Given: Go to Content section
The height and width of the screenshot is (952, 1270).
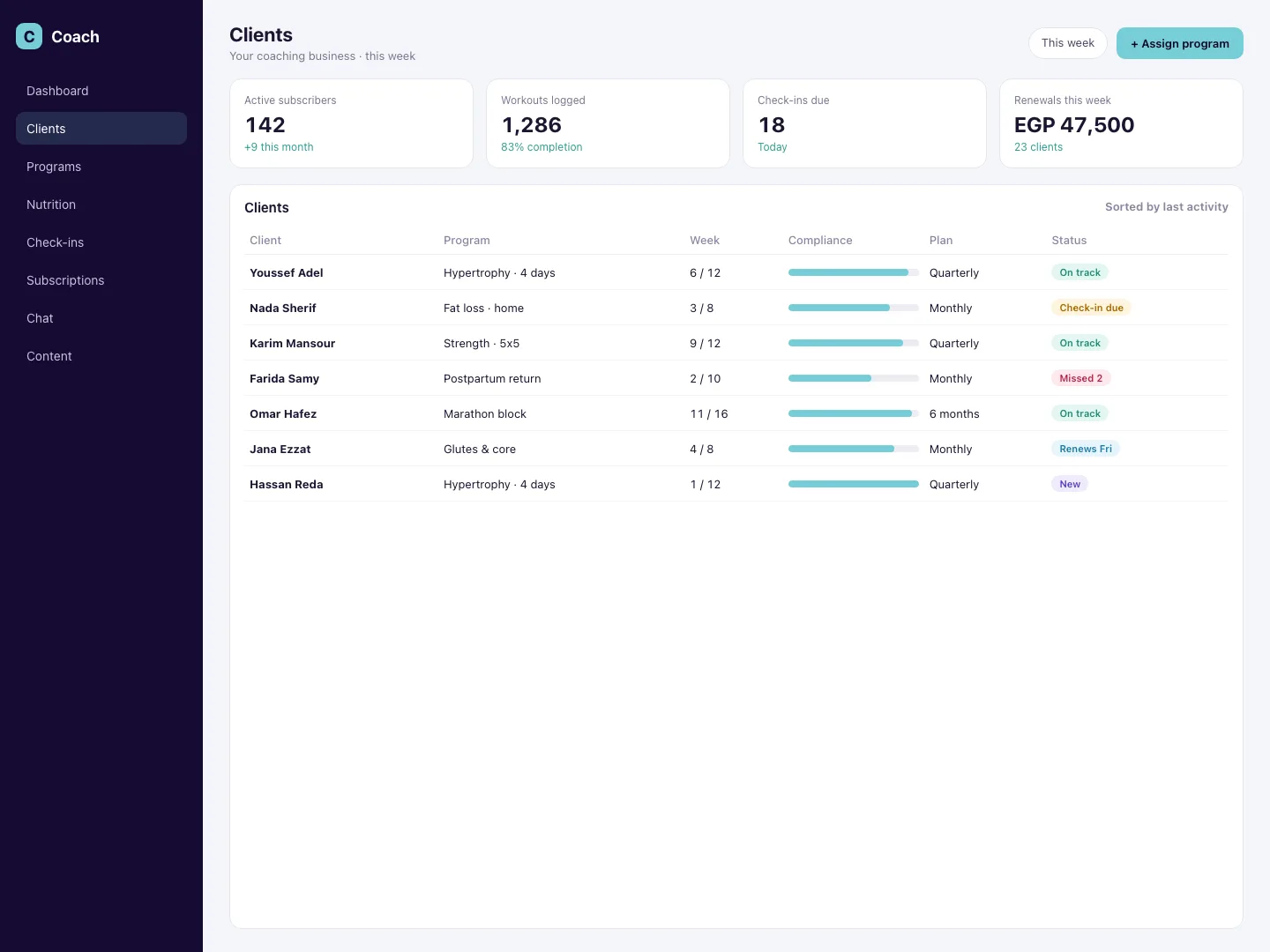Looking at the screenshot, I should [x=101, y=356].
